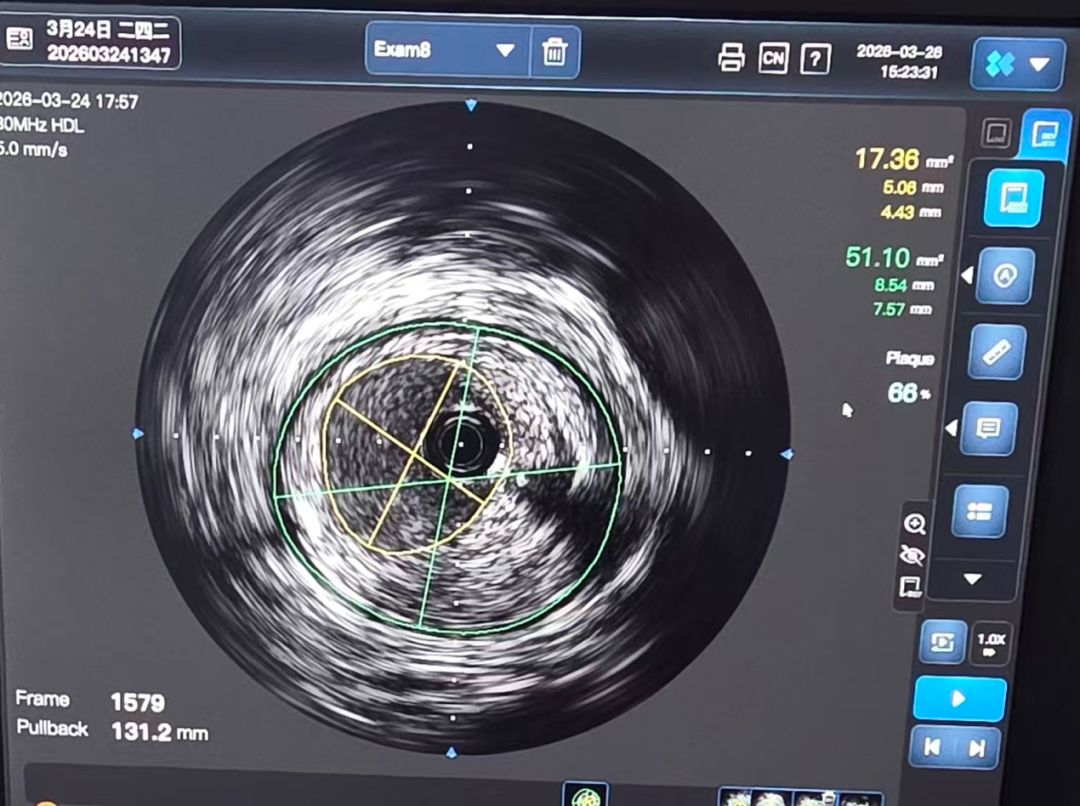Expand the contour tool side options

[x=967, y=276]
